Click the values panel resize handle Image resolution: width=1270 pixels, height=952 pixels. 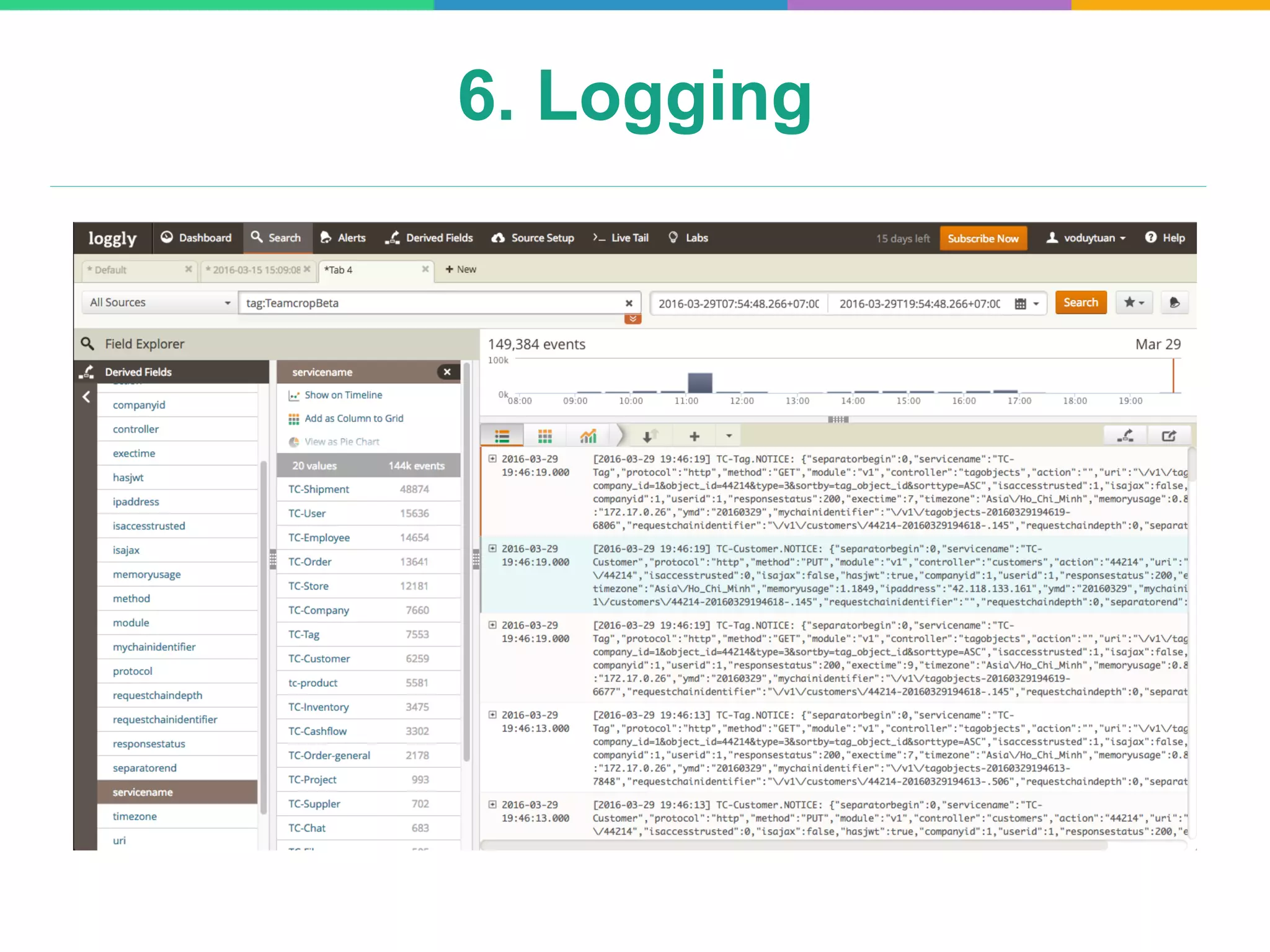tap(476, 560)
